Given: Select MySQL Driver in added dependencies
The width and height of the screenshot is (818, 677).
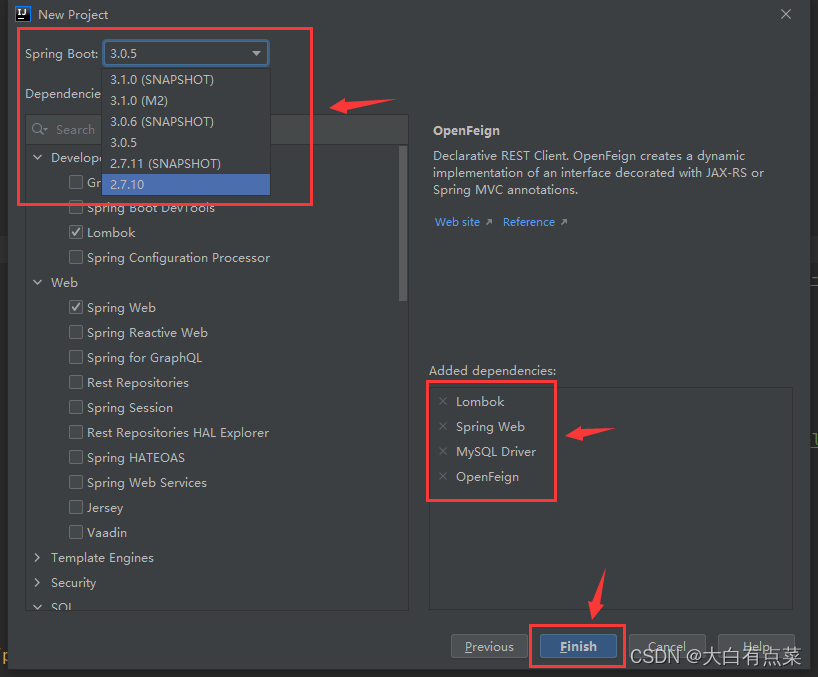Looking at the screenshot, I should point(496,452).
